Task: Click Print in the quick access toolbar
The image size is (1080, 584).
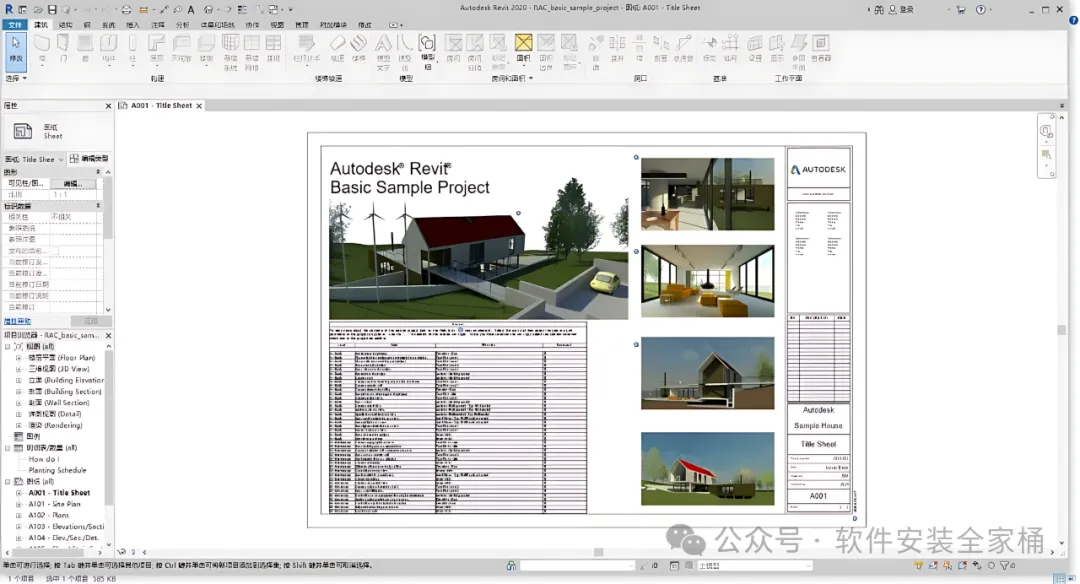Action: 126,10
